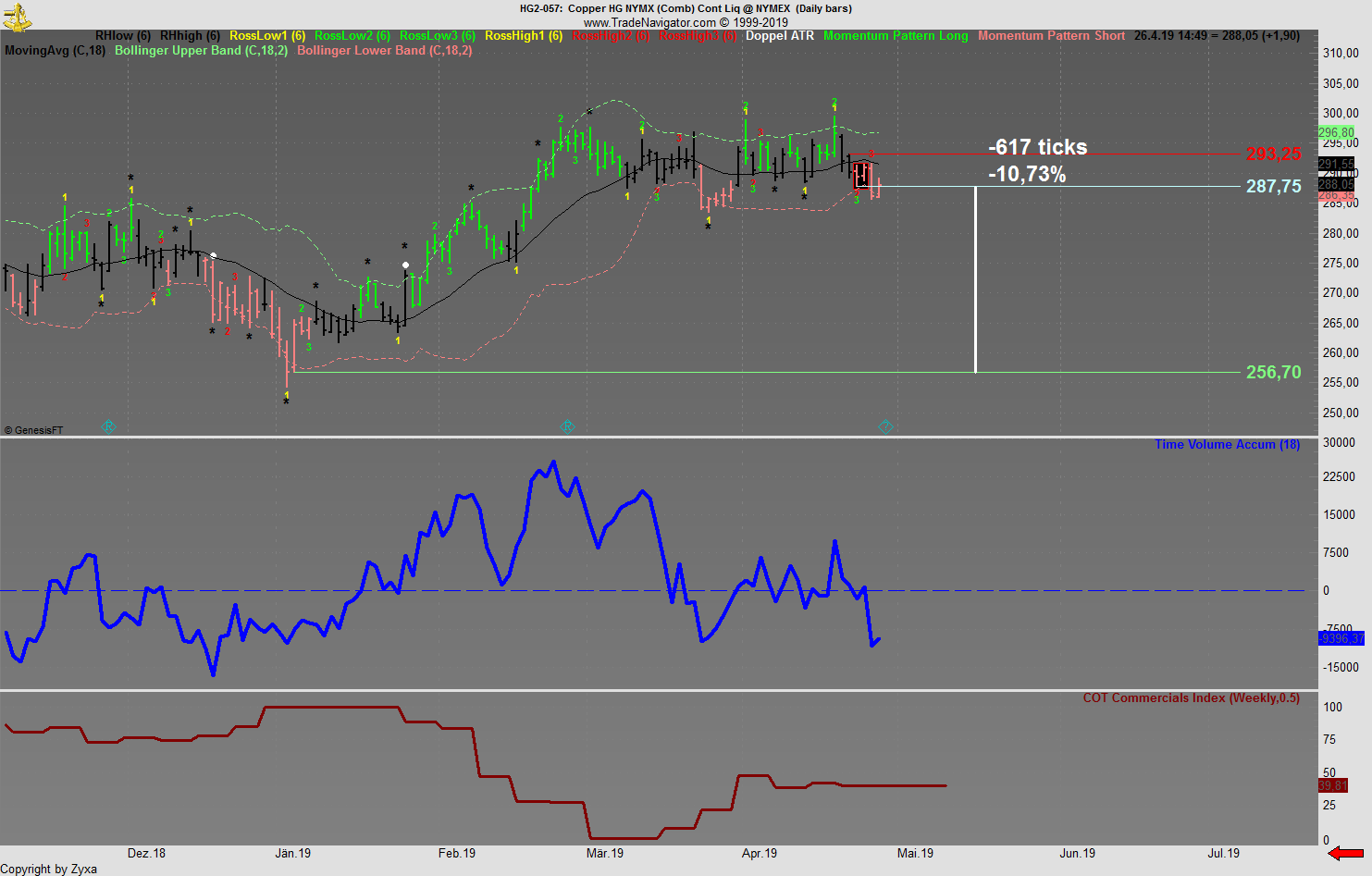Click the white dot marker on the late January bar

tap(405, 265)
